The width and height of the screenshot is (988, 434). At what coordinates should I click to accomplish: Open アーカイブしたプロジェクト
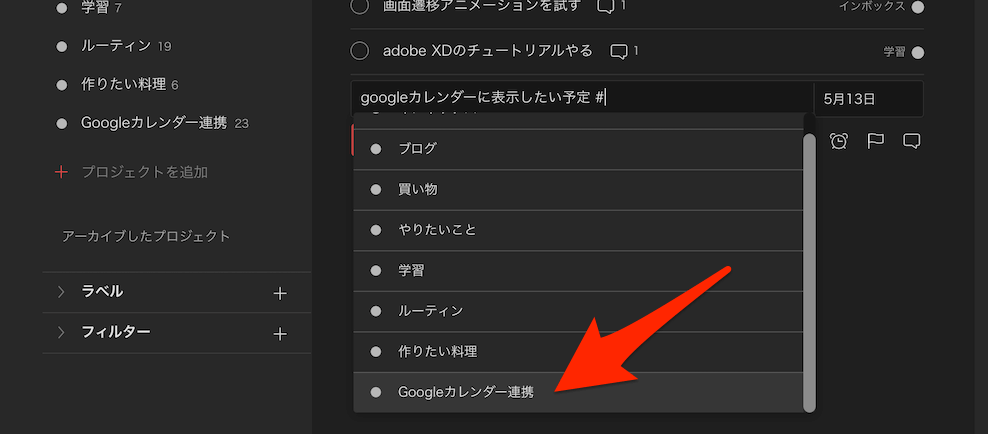(x=146, y=237)
